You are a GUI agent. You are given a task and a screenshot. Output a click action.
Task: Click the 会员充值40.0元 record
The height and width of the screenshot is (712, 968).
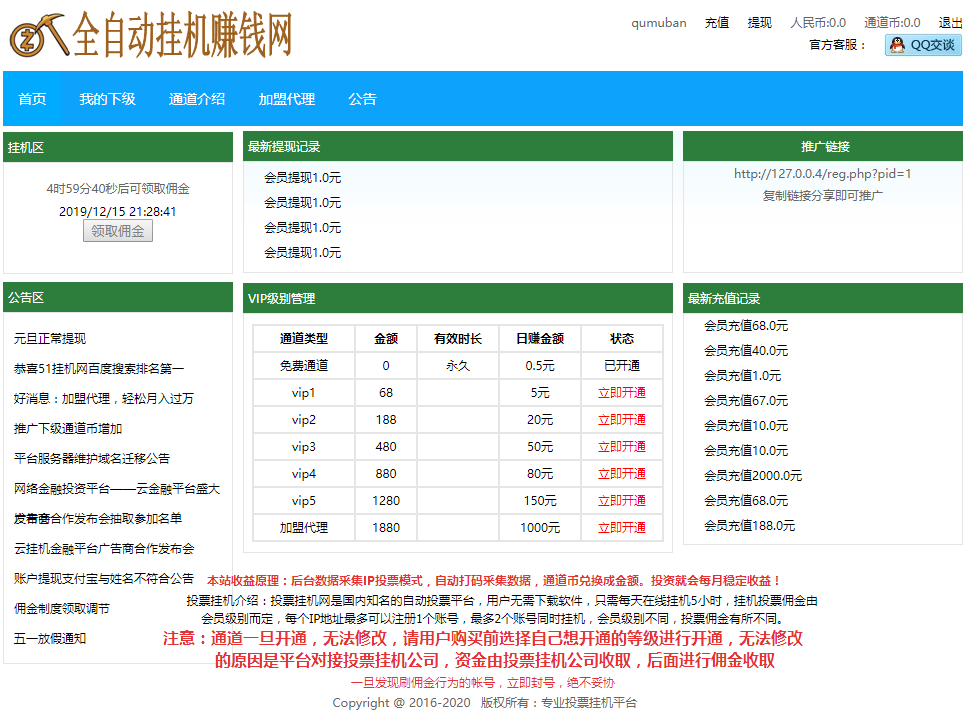pyautogui.click(x=746, y=351)
